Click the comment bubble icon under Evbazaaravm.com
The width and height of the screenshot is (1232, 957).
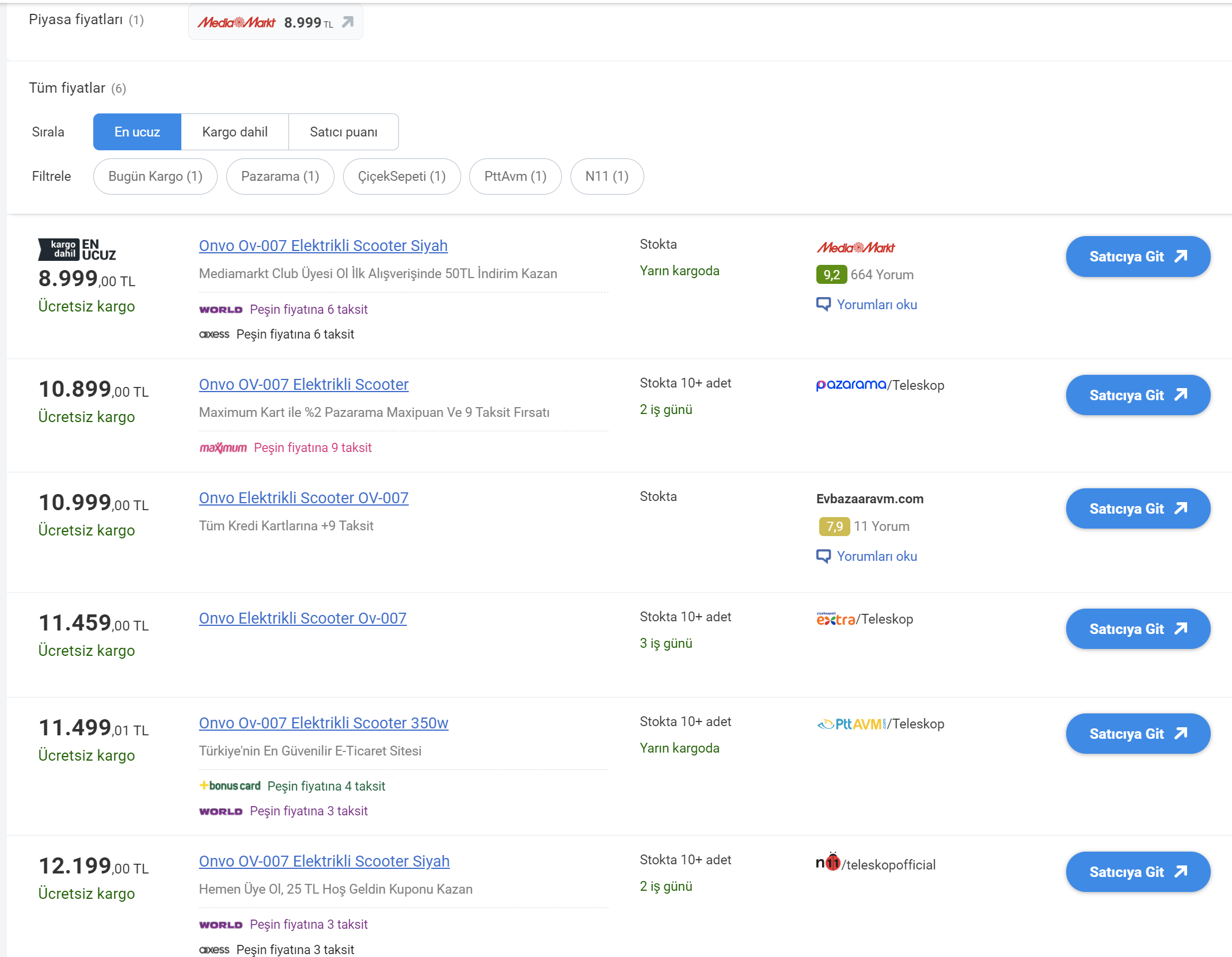click(x=823, y=556)
